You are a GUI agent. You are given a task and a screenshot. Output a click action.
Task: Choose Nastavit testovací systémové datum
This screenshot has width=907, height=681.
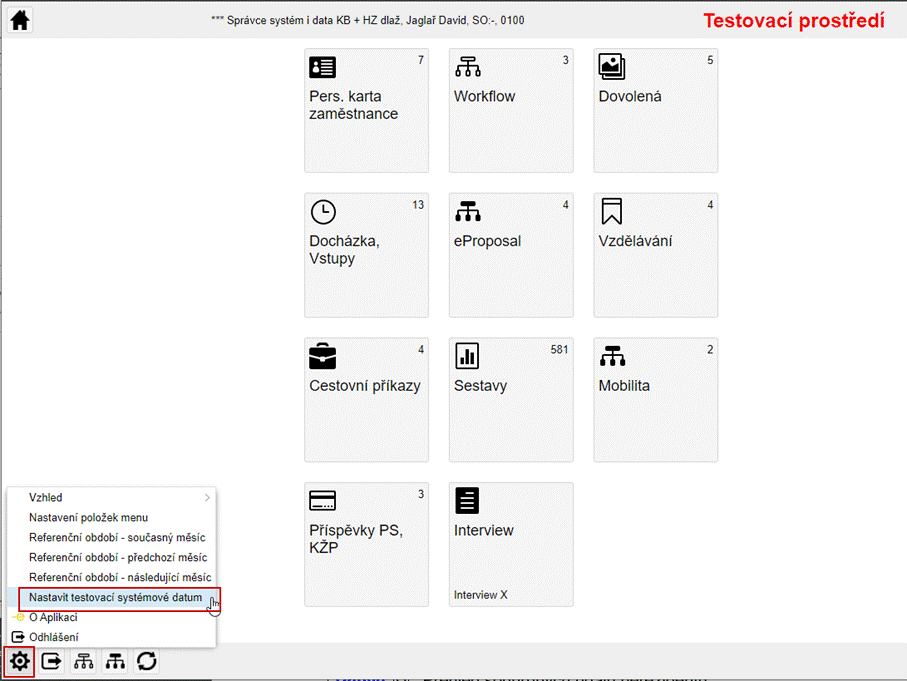115,598
